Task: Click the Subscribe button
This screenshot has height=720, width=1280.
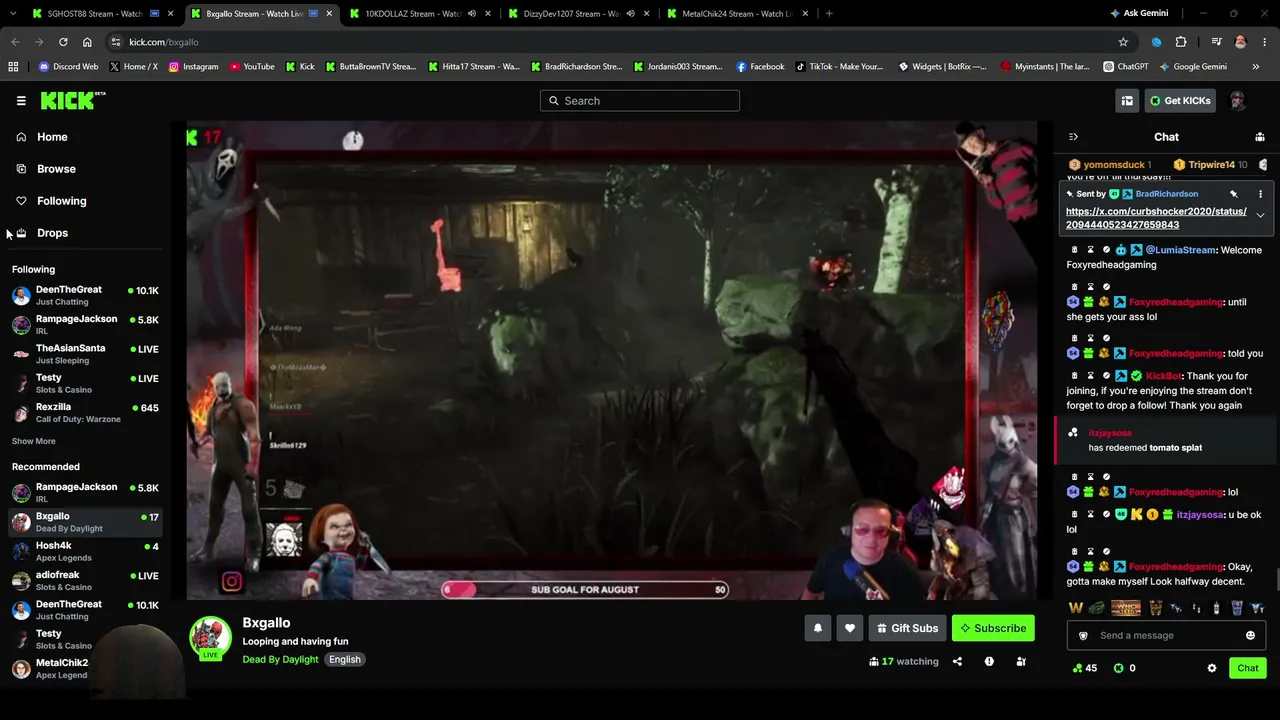Action: (x=993, y=628)
